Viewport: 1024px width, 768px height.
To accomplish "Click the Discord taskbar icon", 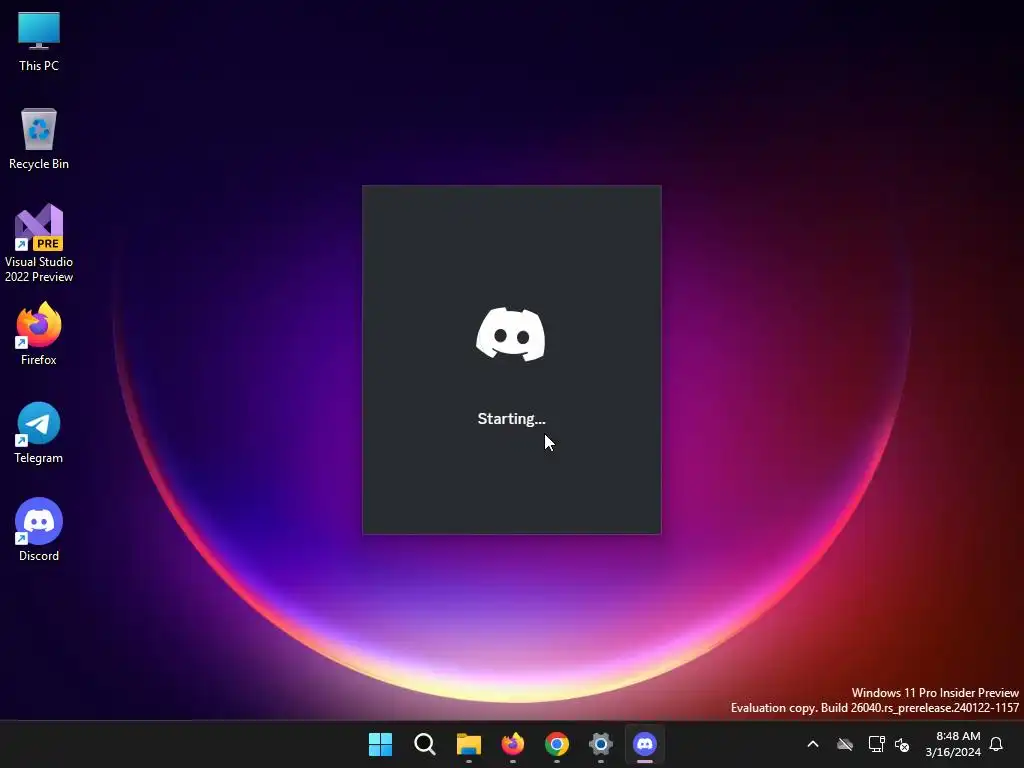I will (645, 744).
